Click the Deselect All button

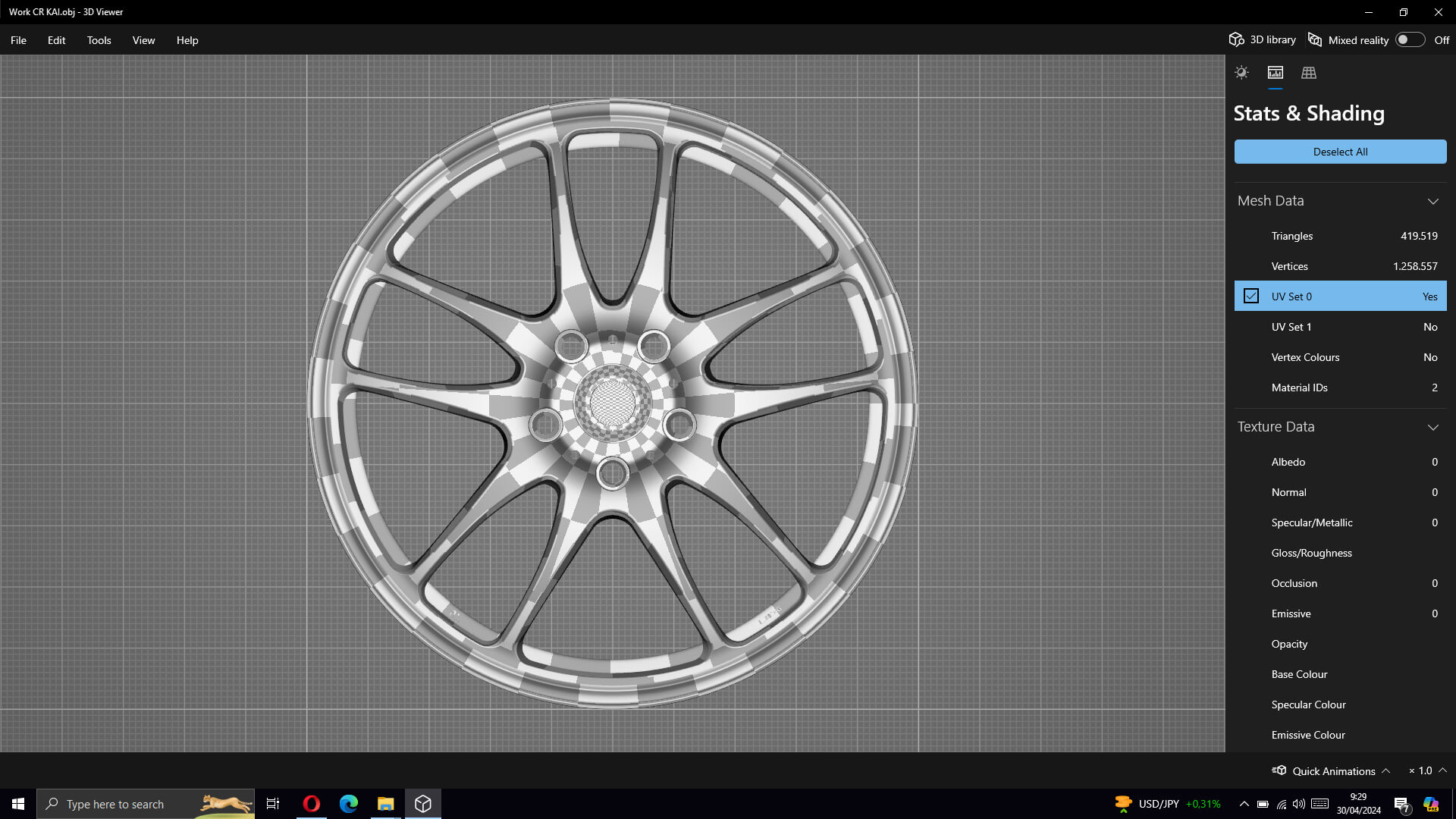pyautogui.click(x=1340, y=152)
